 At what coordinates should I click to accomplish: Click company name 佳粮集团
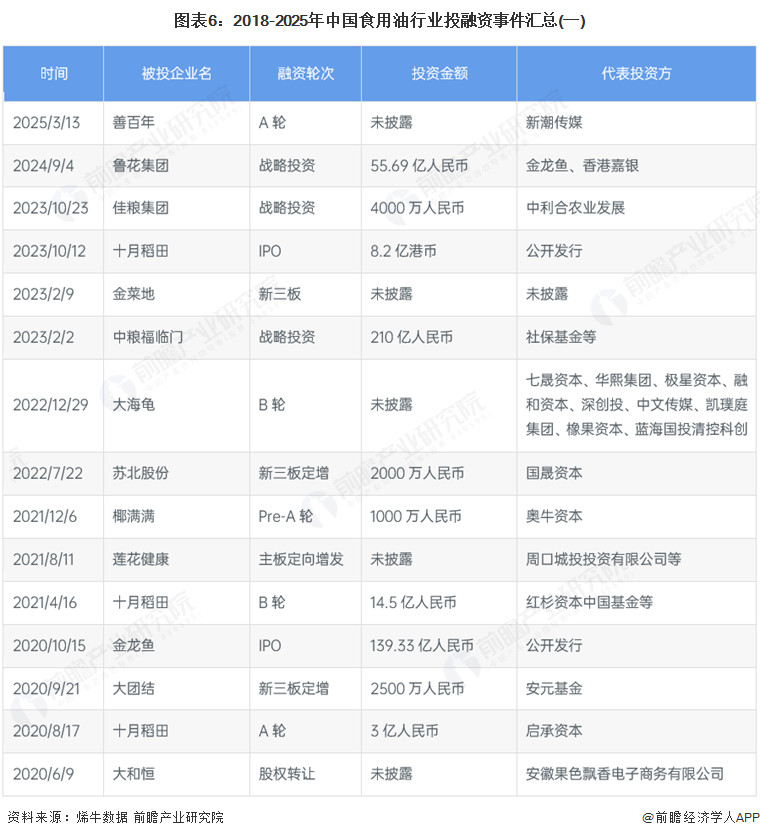tap(141, 208)
